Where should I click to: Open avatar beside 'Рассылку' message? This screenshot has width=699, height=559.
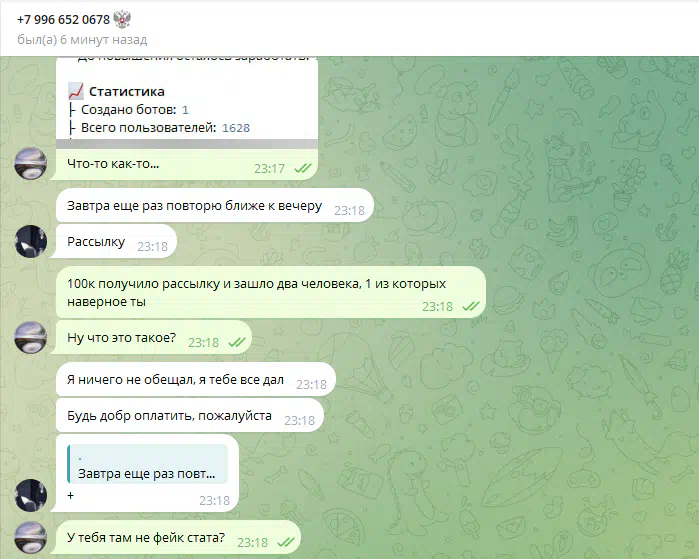click(31, 242)
